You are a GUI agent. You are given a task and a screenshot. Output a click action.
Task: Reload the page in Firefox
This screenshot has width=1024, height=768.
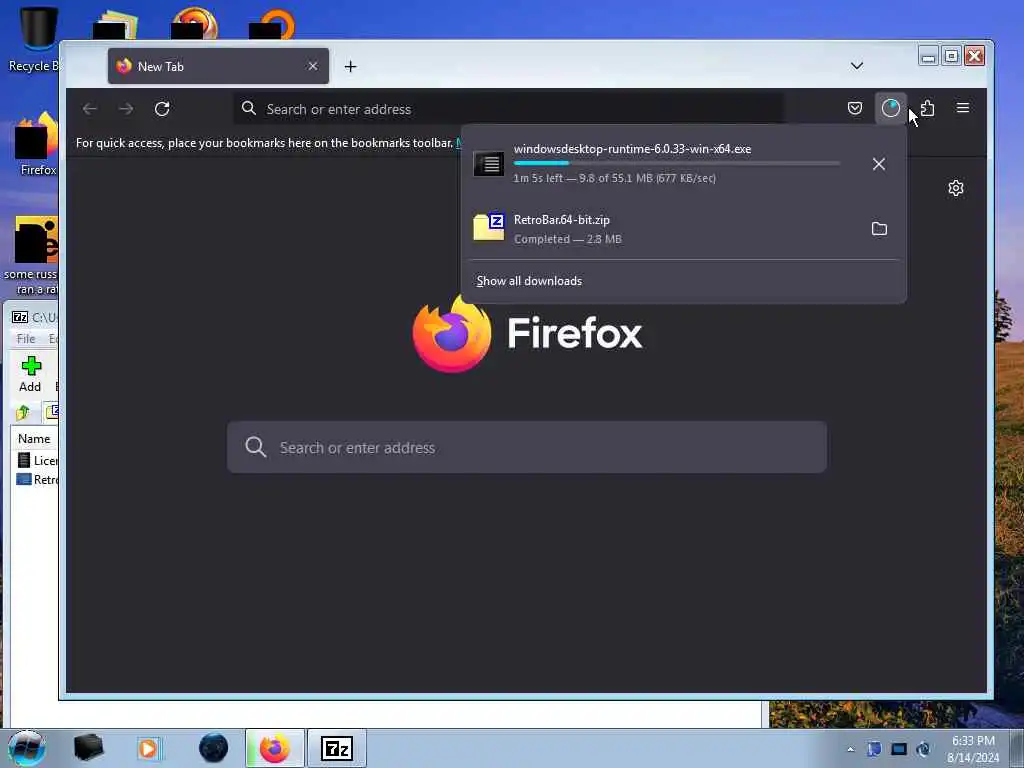click(x=162, y=108)
